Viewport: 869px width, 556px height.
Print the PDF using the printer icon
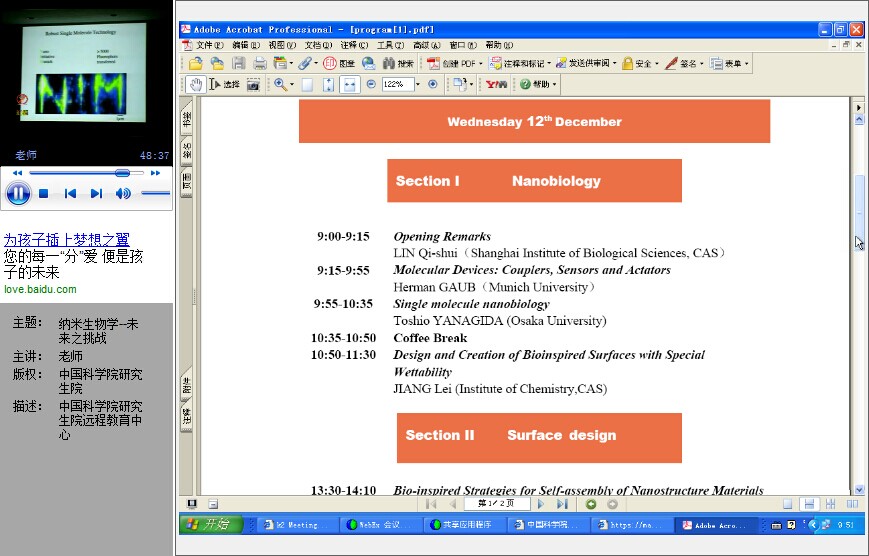point(259,64)
